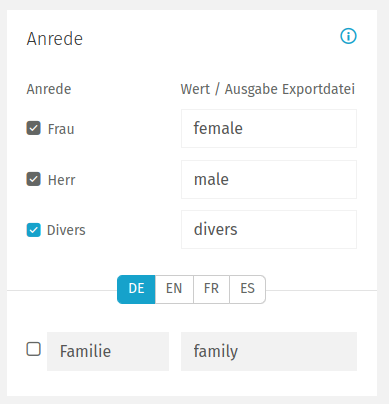This screenshot has width=389, height=404.
Task: Click the 'family' export value field
Action: click(x=269, y=351)
